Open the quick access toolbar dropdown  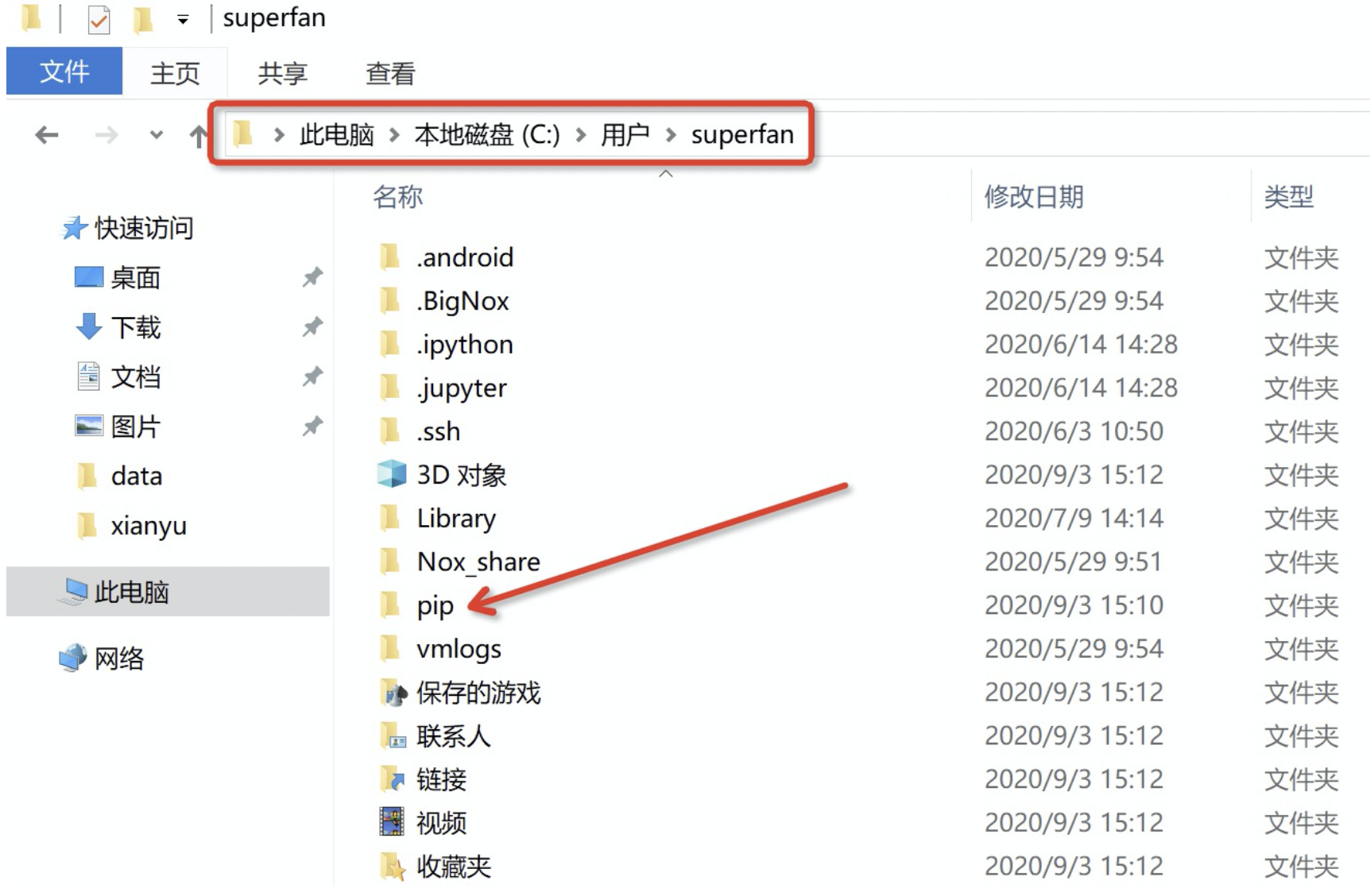click(183, 20)
